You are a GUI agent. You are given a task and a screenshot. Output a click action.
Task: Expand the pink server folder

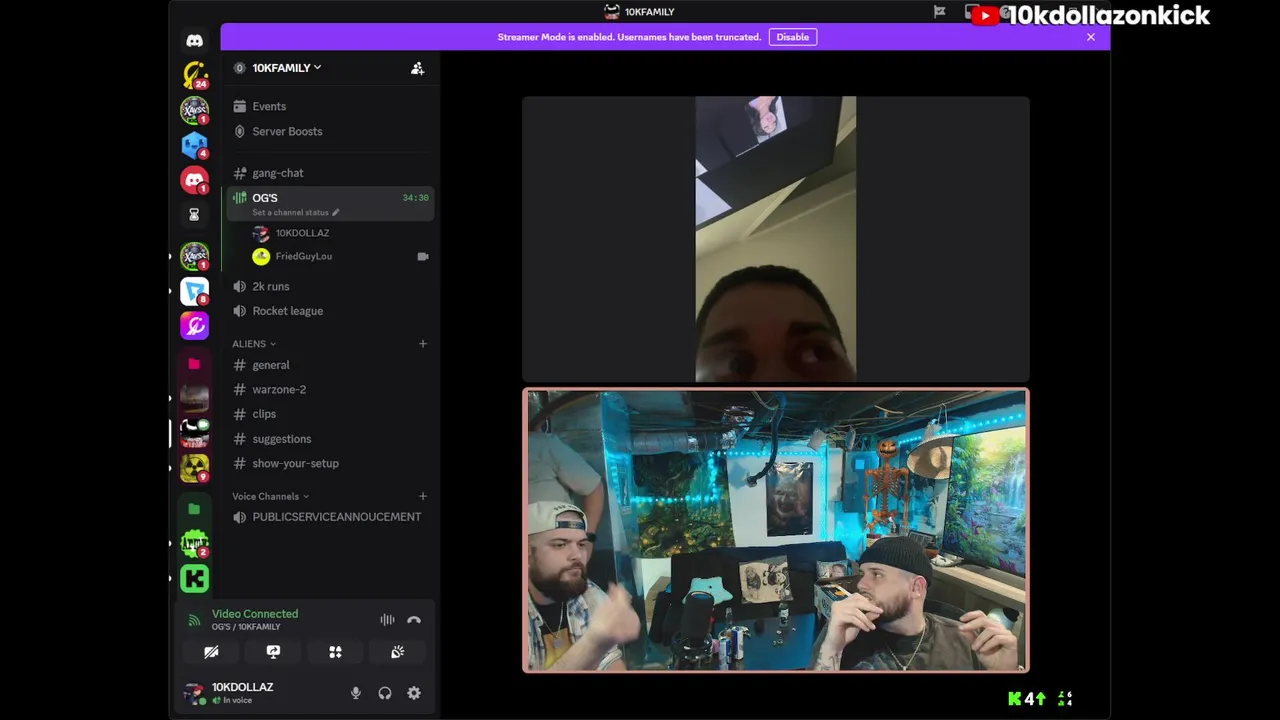(x=194, y=364)
